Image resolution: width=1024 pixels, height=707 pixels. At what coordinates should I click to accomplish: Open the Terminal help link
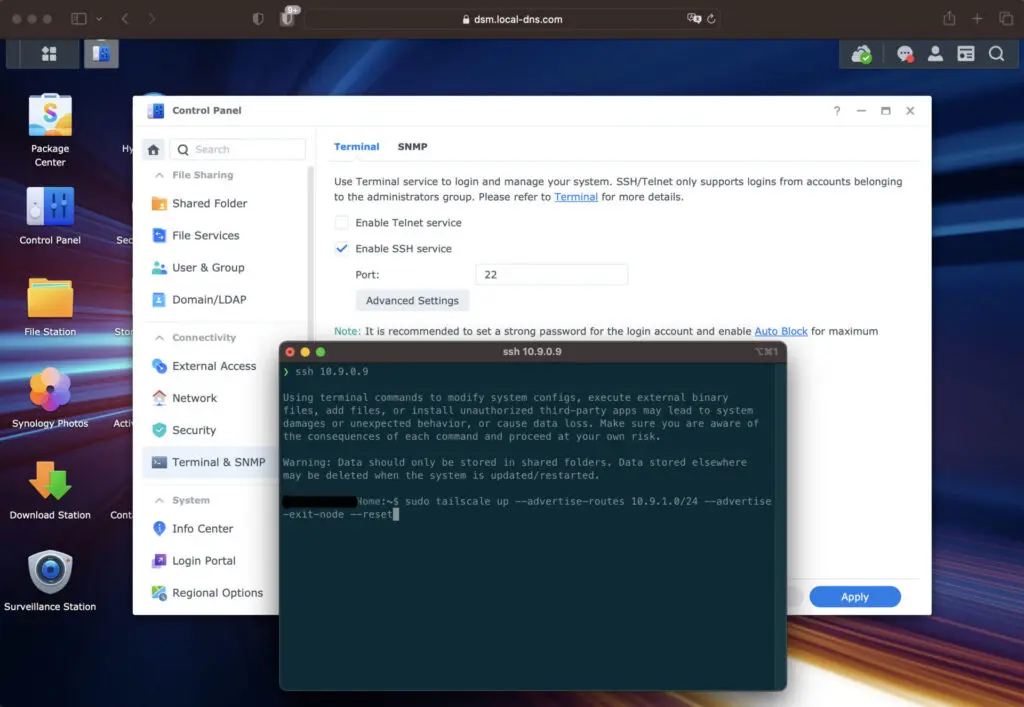pos(576,197)
